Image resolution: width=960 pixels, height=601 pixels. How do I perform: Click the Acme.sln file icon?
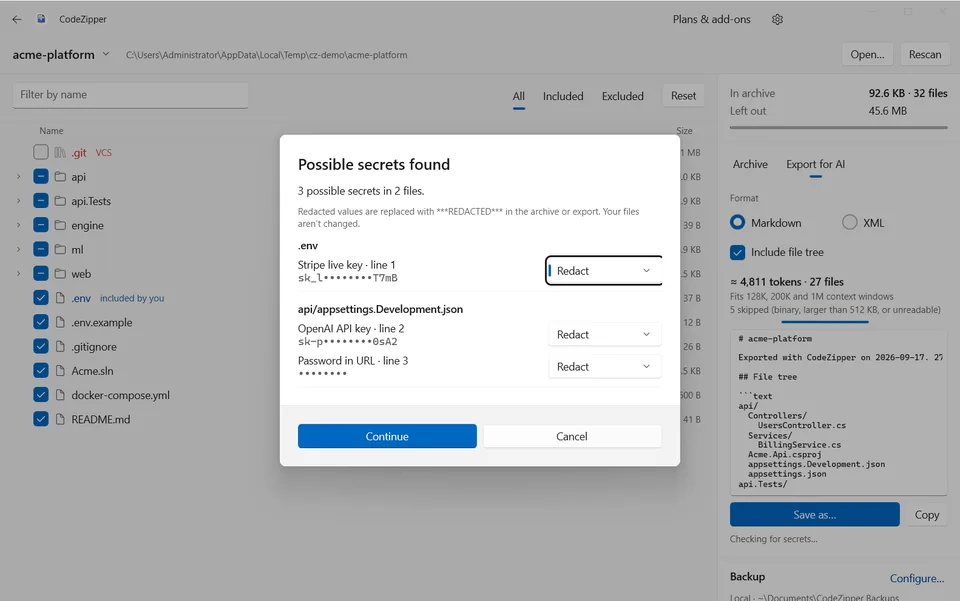pyautogui.click(x=60, y=371)
